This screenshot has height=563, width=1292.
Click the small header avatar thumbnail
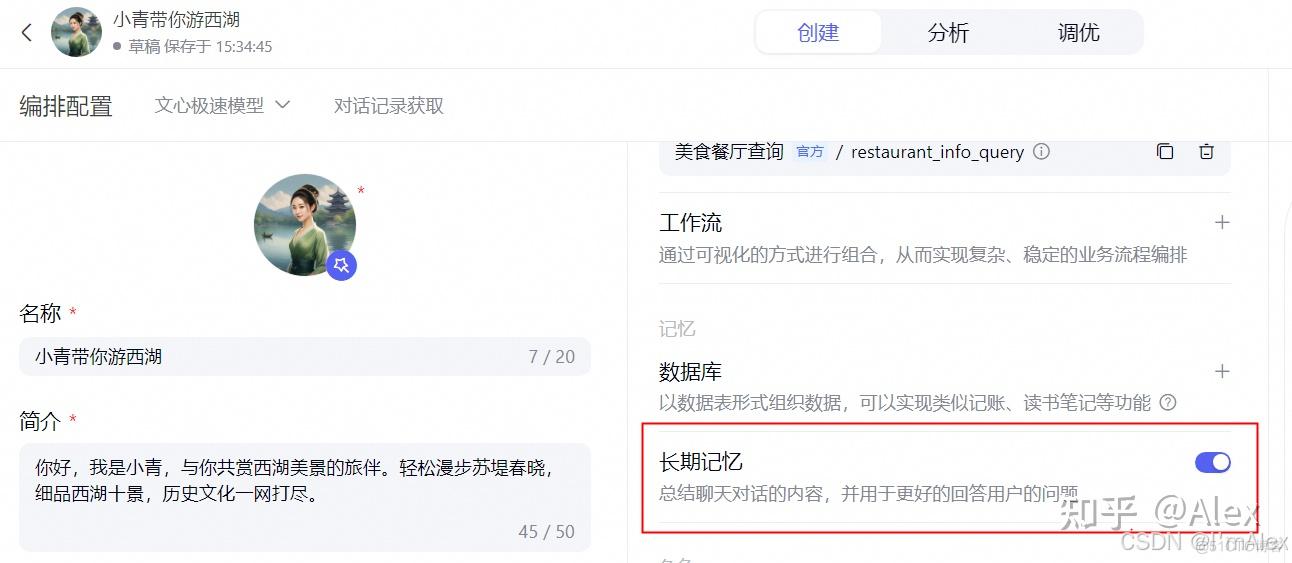76,33
